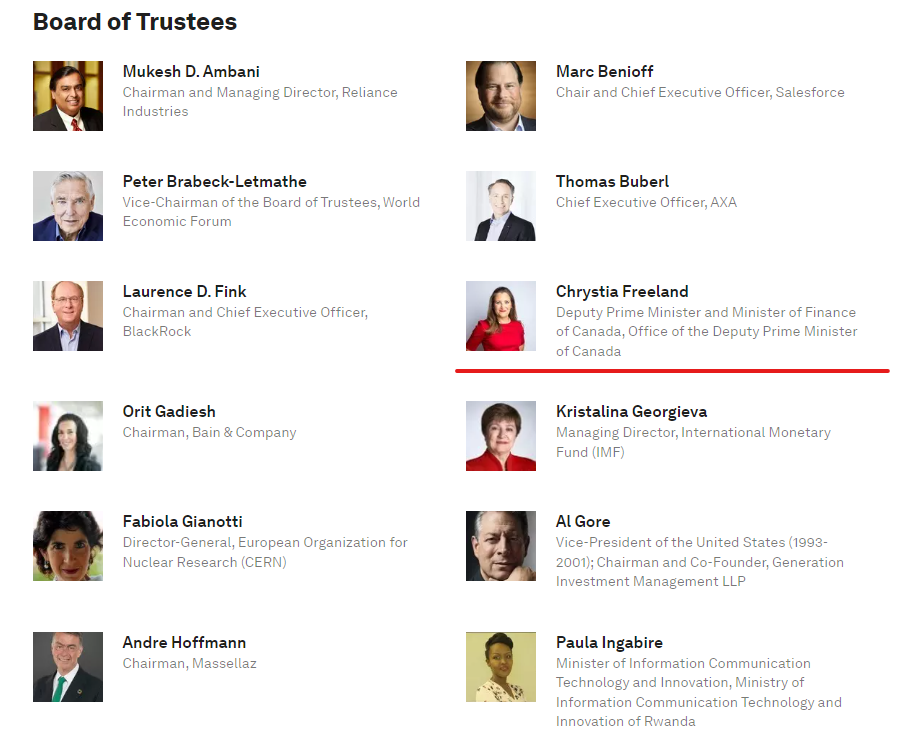This screenshot has height=747, width=916.
Task: Open the photo beside Laurence D. Fink
Action: (x=68, y=316)
